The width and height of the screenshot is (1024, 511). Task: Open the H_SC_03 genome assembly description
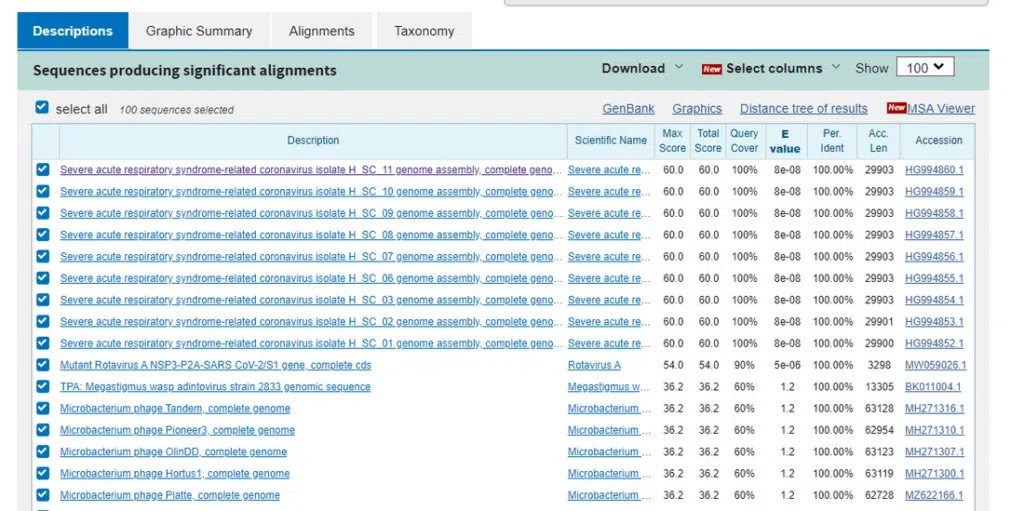coord(311,300)
